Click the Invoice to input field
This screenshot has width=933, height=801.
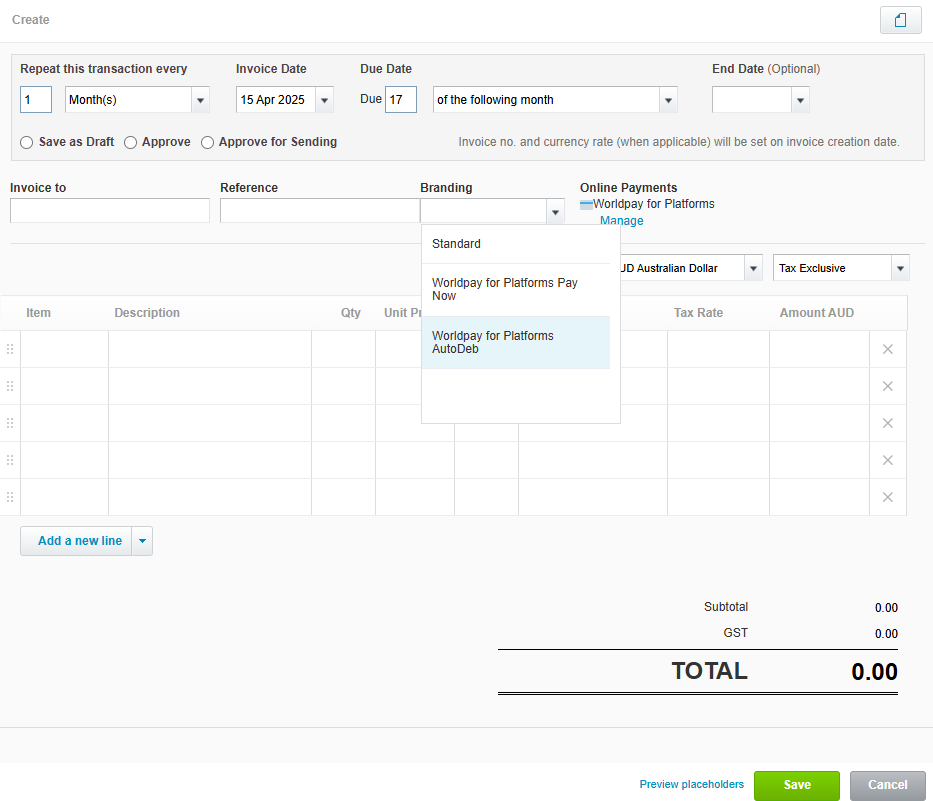(110, 210)
